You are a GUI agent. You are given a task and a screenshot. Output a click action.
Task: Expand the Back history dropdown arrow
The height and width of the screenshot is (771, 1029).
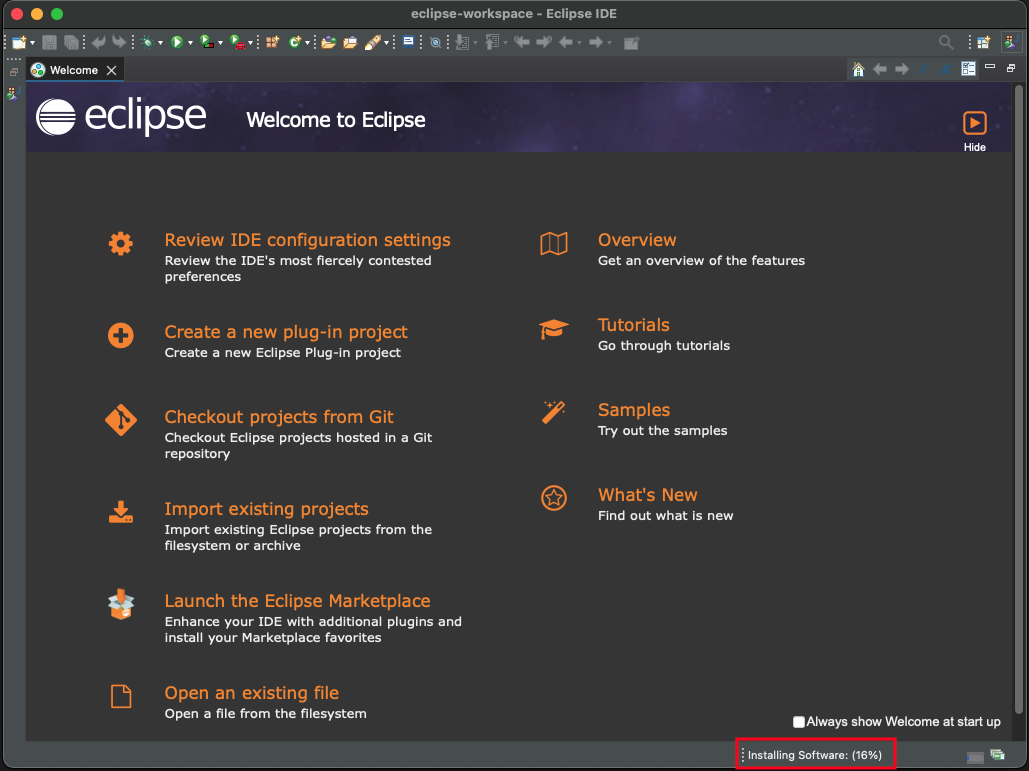579,43
